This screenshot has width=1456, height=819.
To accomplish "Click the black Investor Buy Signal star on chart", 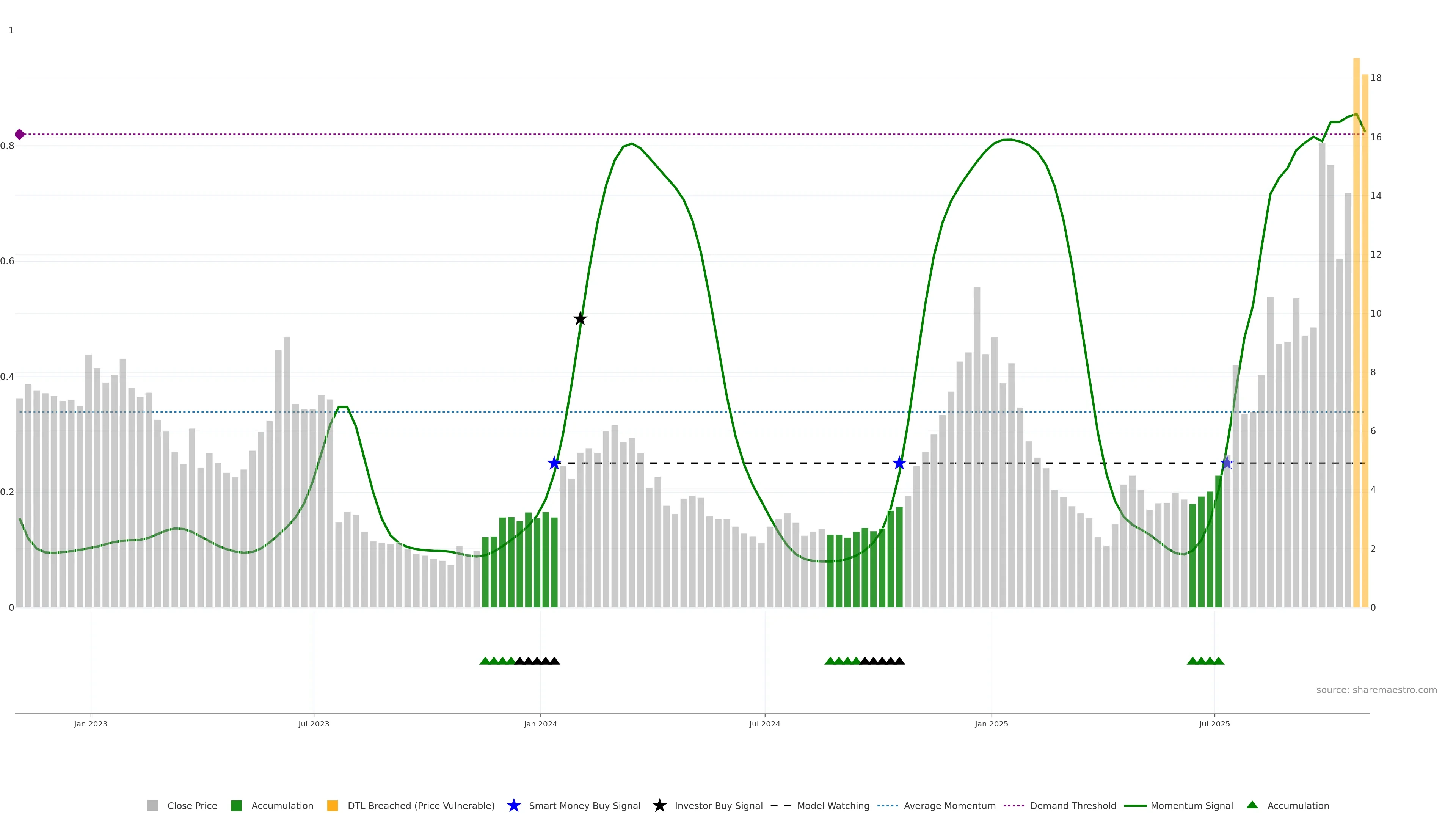I will (x=580, y=319).
